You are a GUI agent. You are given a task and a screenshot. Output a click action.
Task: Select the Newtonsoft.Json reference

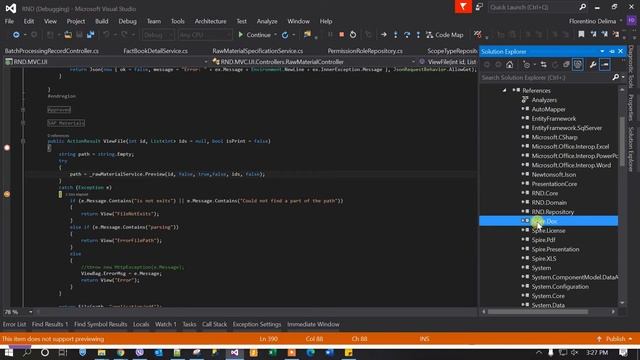pos(553,175)
